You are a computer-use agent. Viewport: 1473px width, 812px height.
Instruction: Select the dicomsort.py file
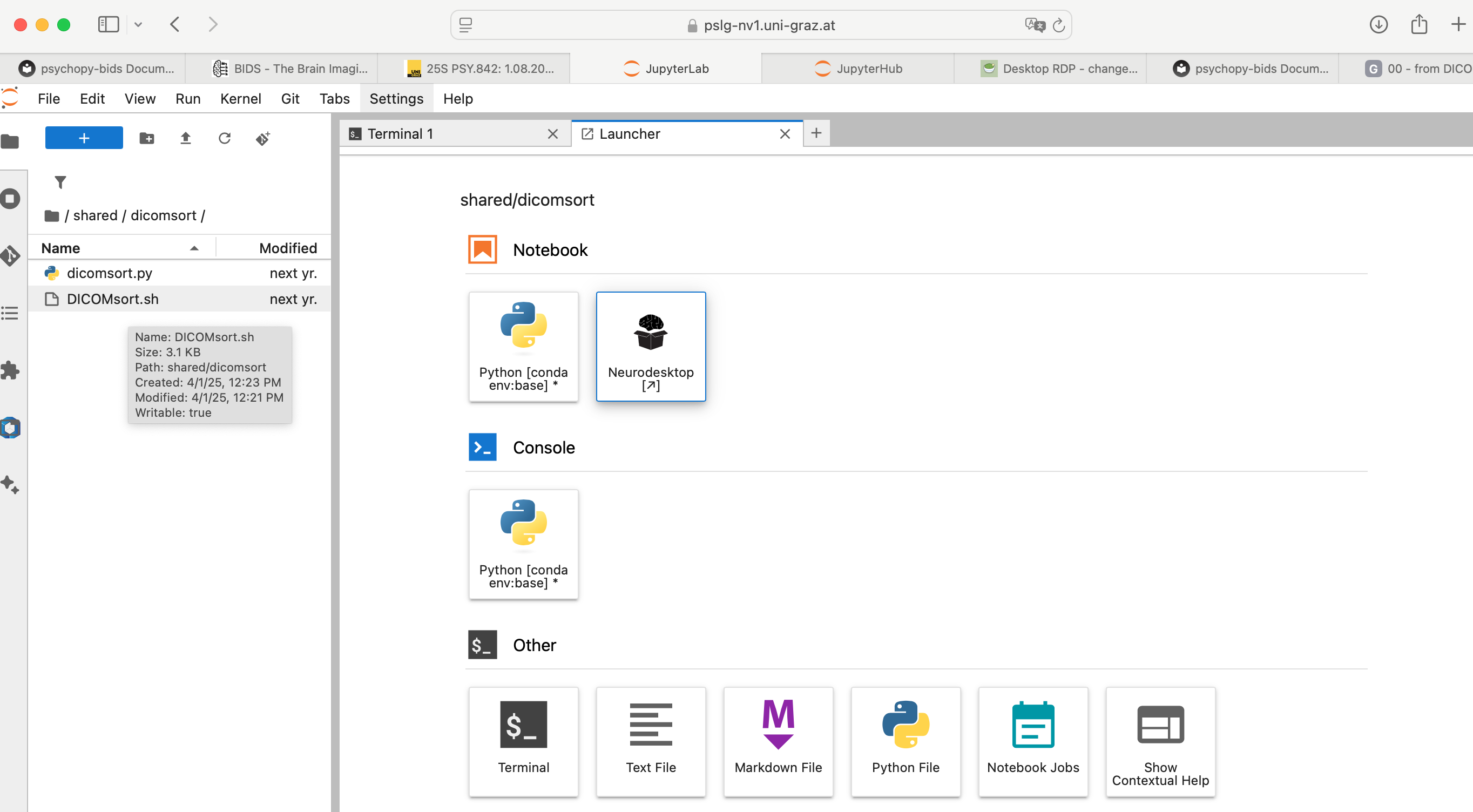pyautogui.click(x=180, y=273)
